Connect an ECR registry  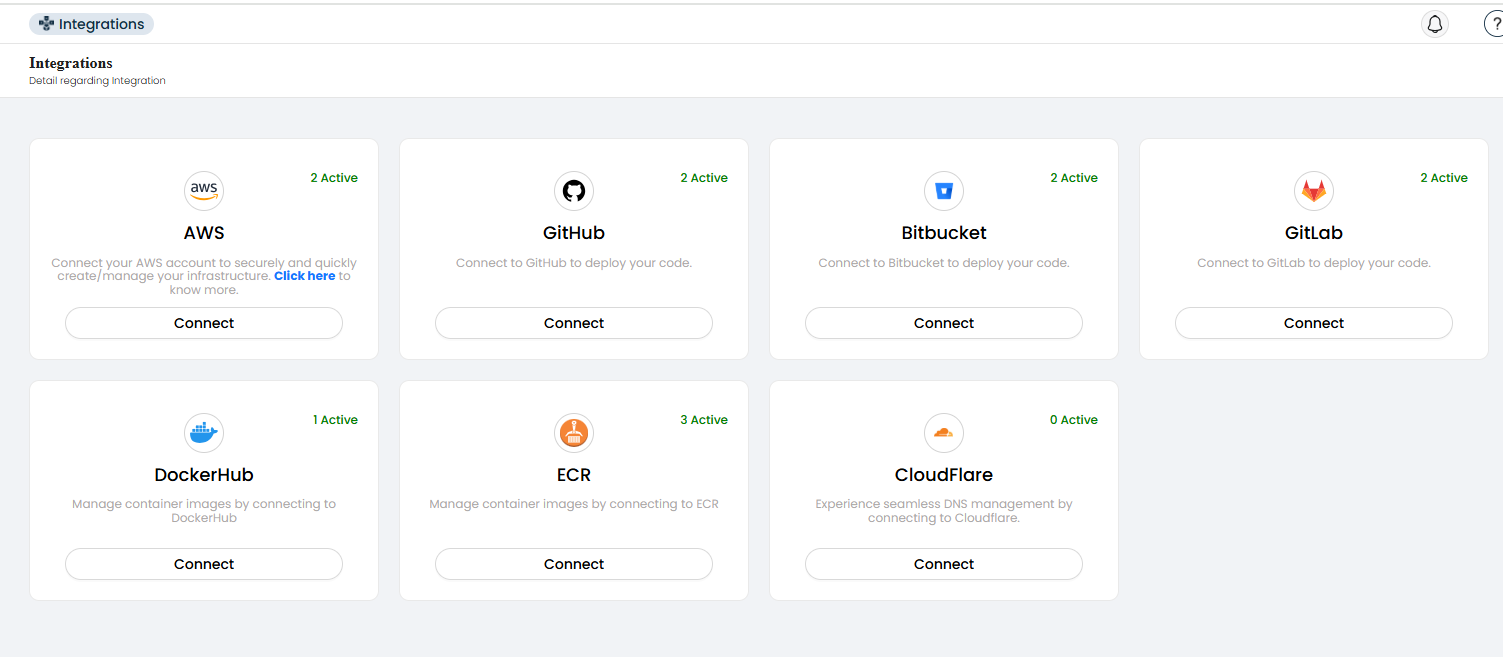click(574, 564)
